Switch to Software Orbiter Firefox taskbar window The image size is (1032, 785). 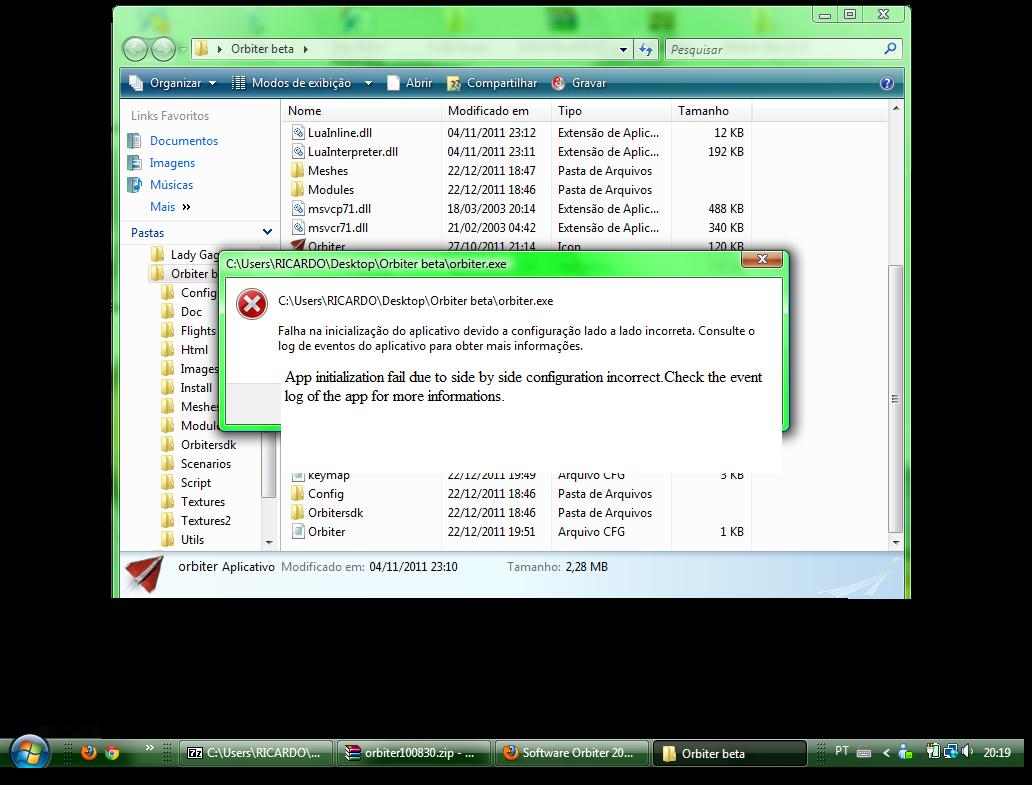tap(571, 753)
